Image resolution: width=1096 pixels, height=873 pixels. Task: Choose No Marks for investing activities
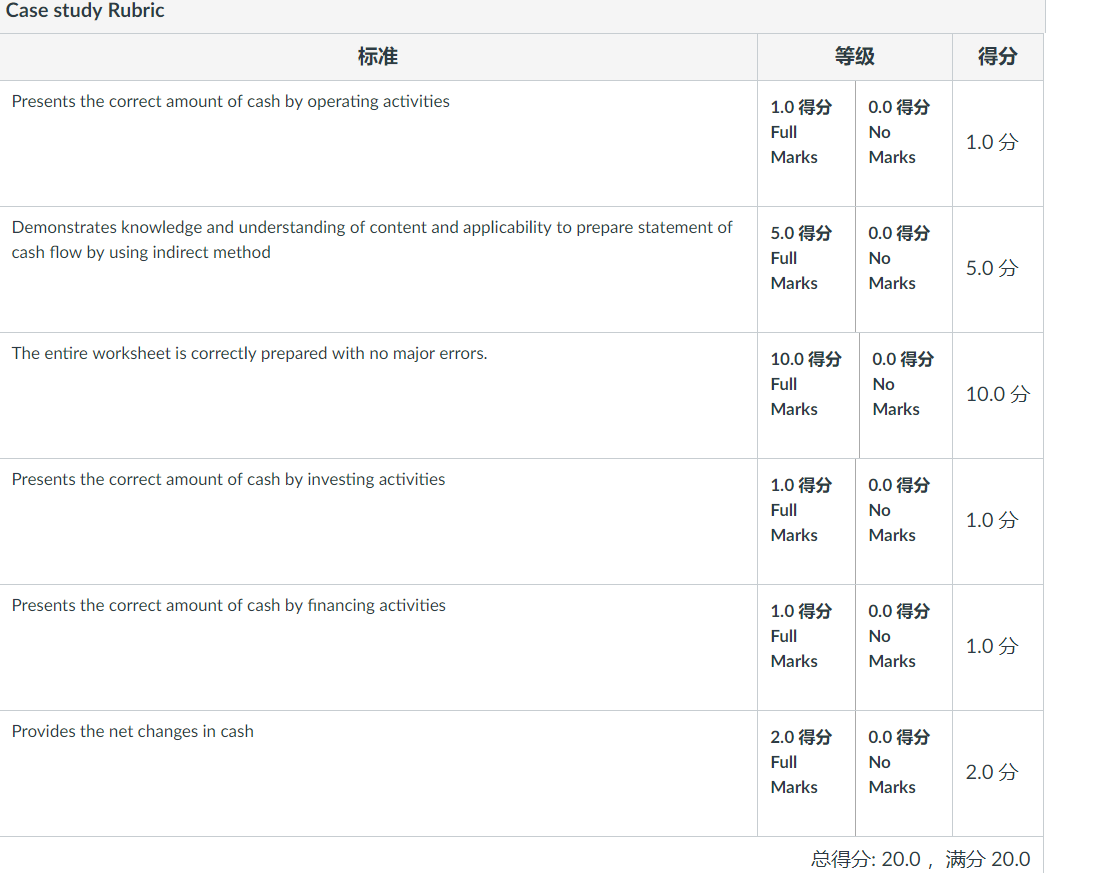[x=904, y=521]
